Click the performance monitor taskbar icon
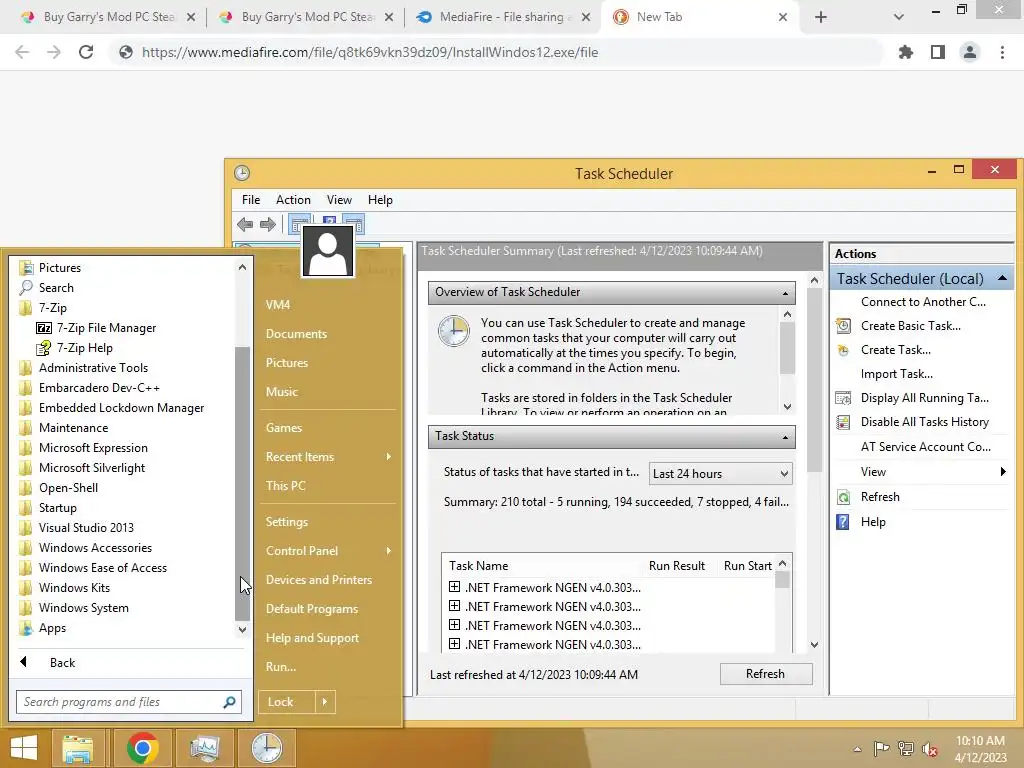The width and height of the screenshot is (1024, 768). (204, 748)
